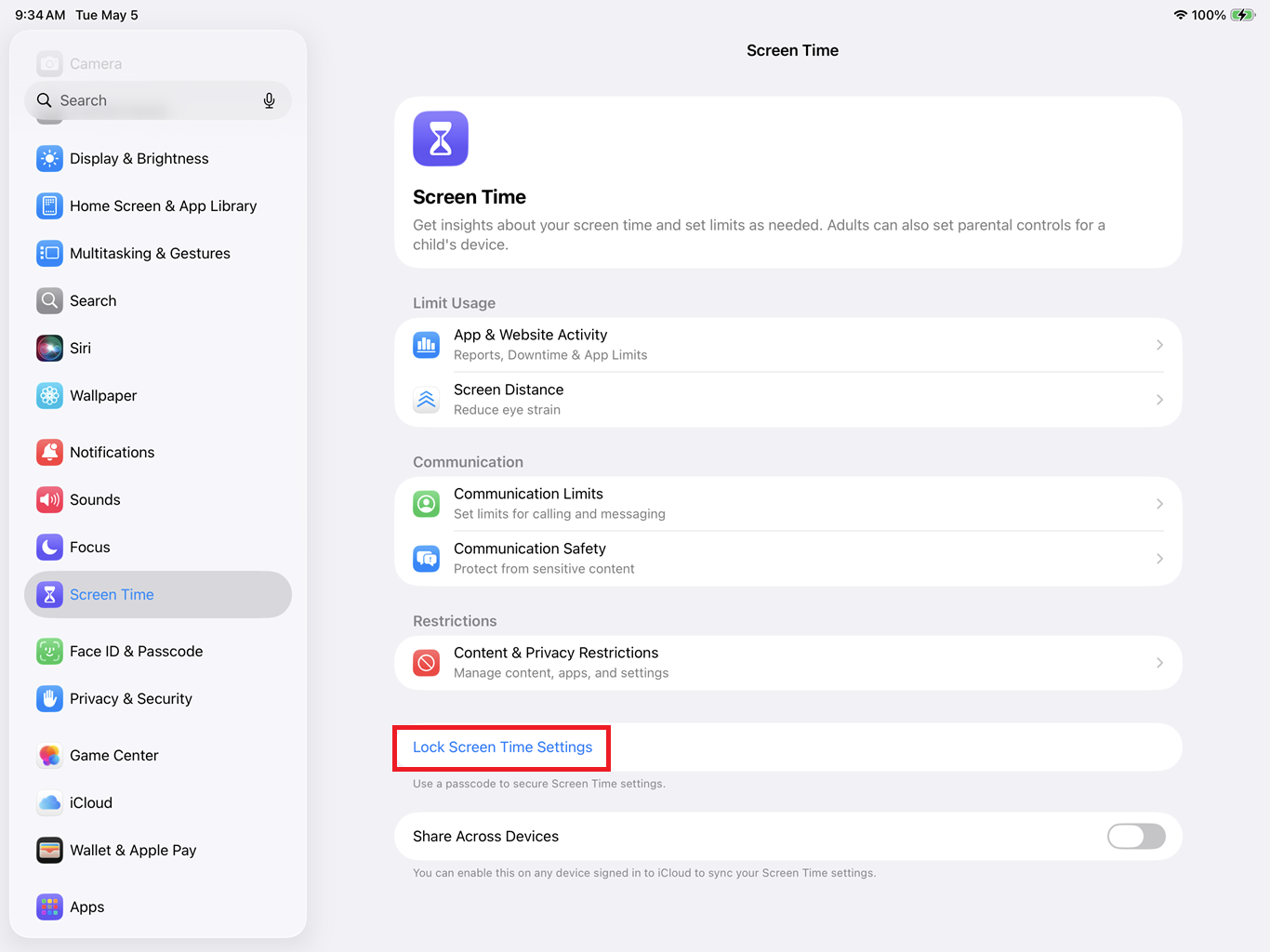Select the iCloud label in the sidebar
The height and width of the screenshot is (952, 1270).
(x=91, y=803)
